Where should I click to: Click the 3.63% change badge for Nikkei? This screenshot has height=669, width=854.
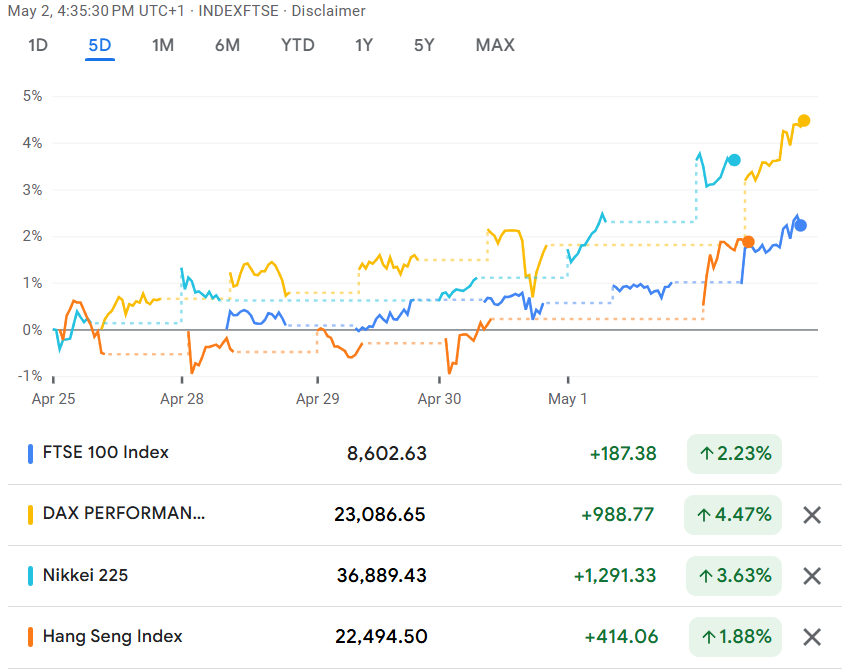point(734,576)
